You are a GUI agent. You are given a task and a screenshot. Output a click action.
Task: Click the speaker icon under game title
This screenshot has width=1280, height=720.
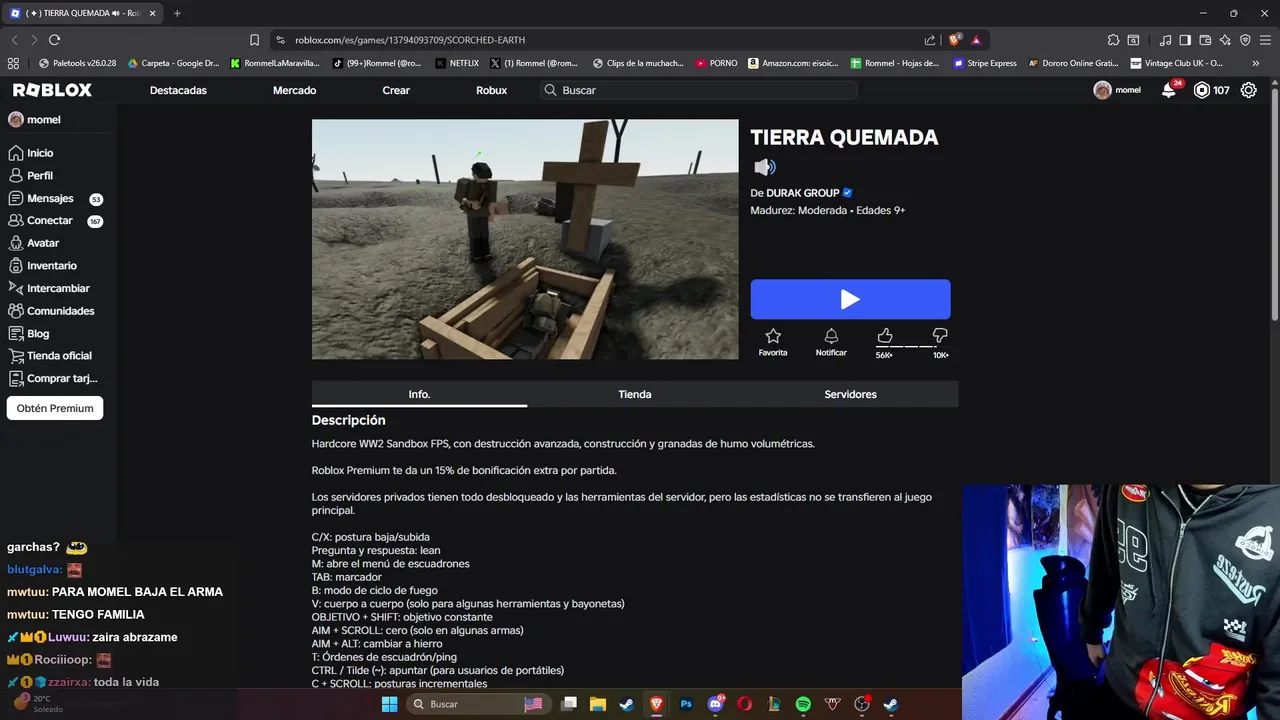764,167
